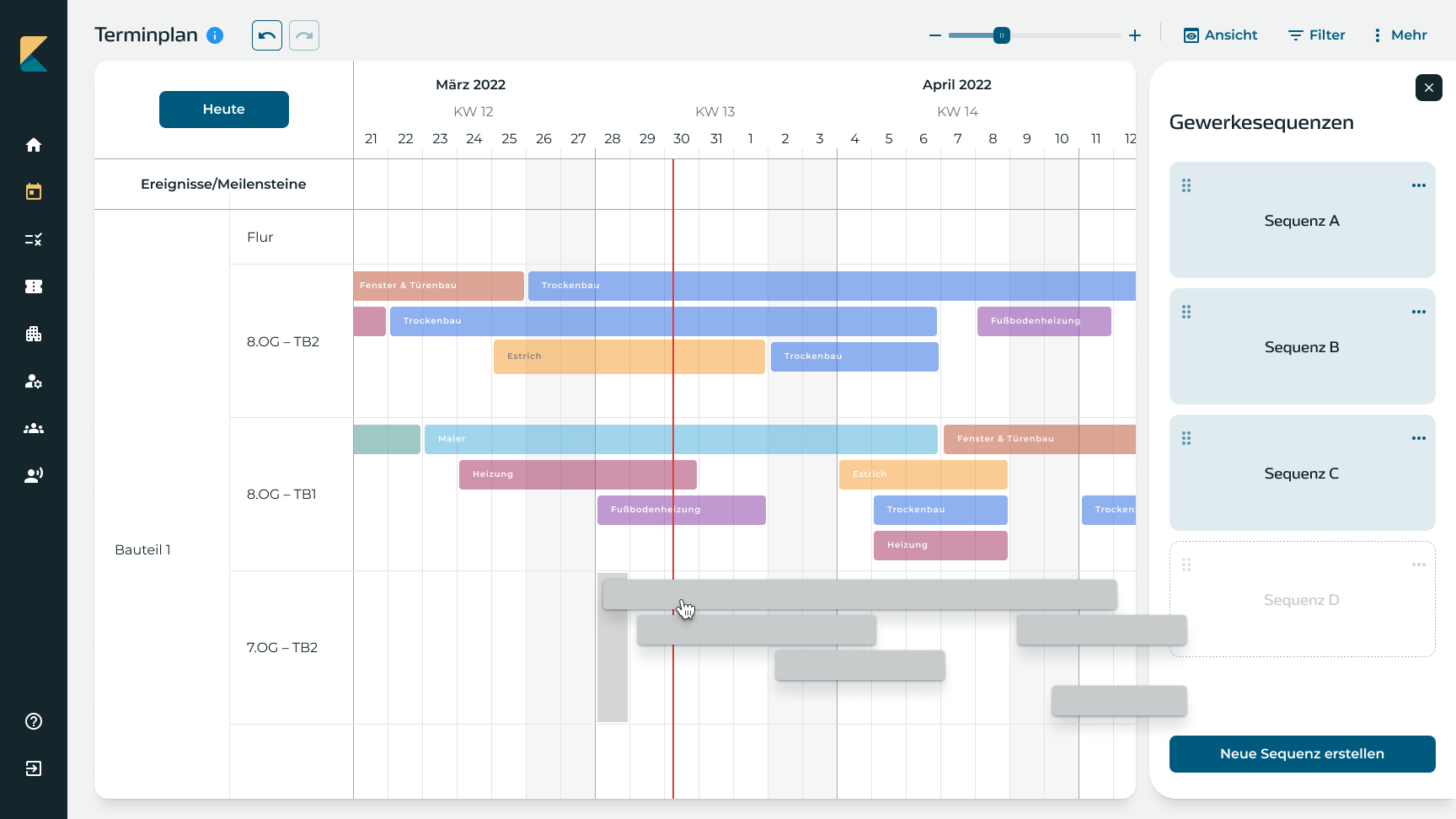Viewport: 1456px width, 819px height.
Task: Click the 8.OG – TB2 row label
Action: click(283, 342)
